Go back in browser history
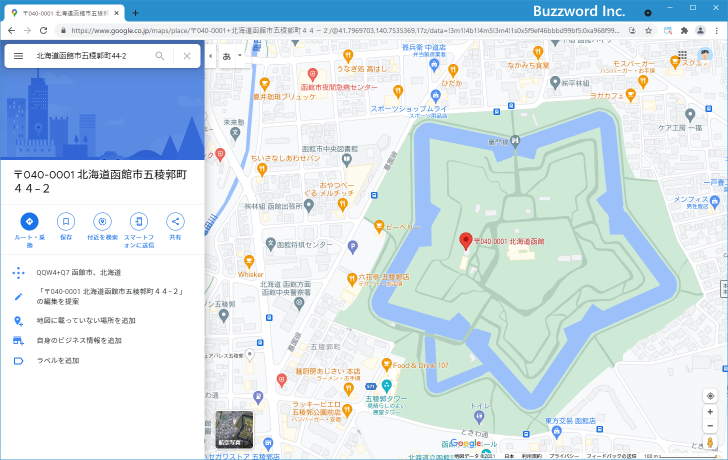 pyautogui.click(x=12, y=31)
